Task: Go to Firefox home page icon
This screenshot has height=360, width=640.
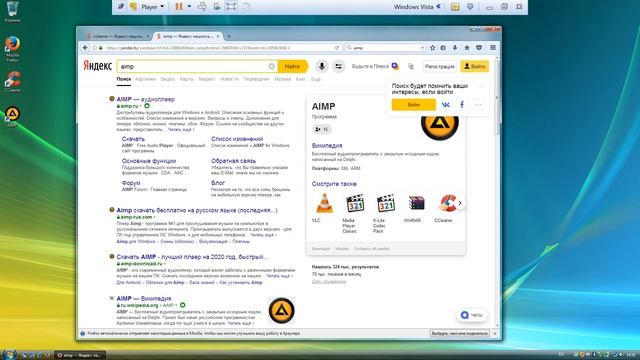Action: click(x=467, y=48)
